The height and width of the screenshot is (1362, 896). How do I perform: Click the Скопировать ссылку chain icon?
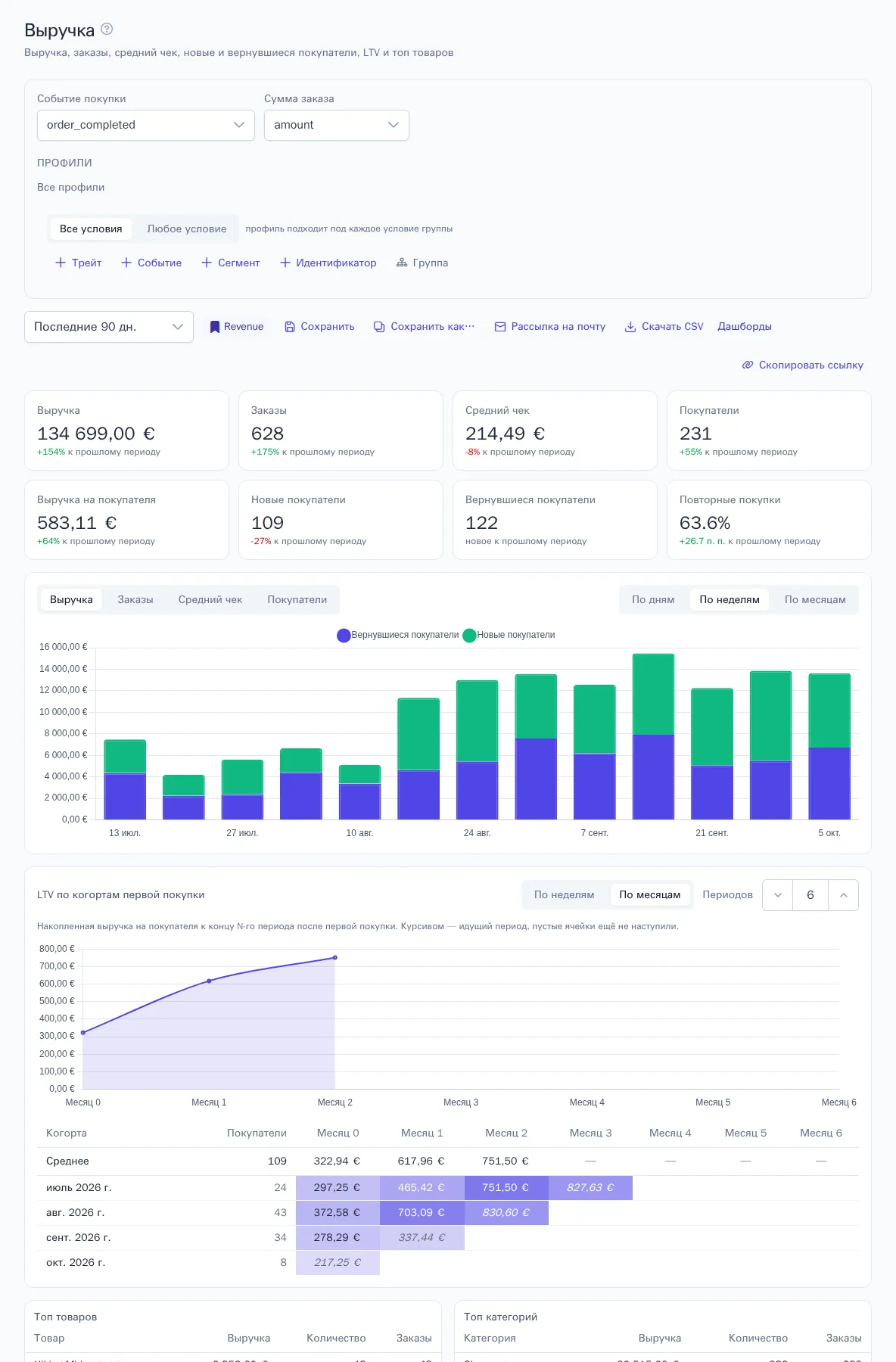click(748, 365)
